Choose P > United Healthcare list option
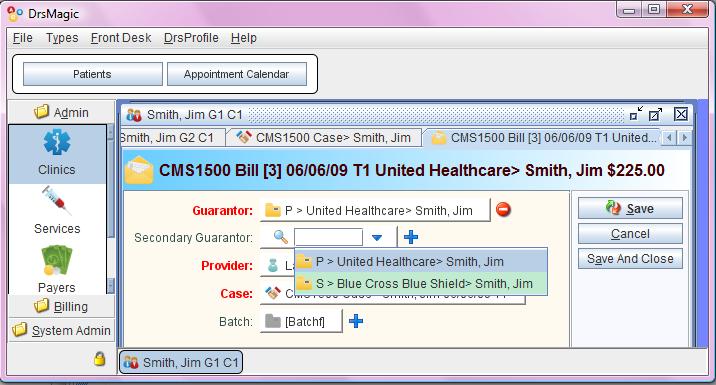 click(421, 262)
